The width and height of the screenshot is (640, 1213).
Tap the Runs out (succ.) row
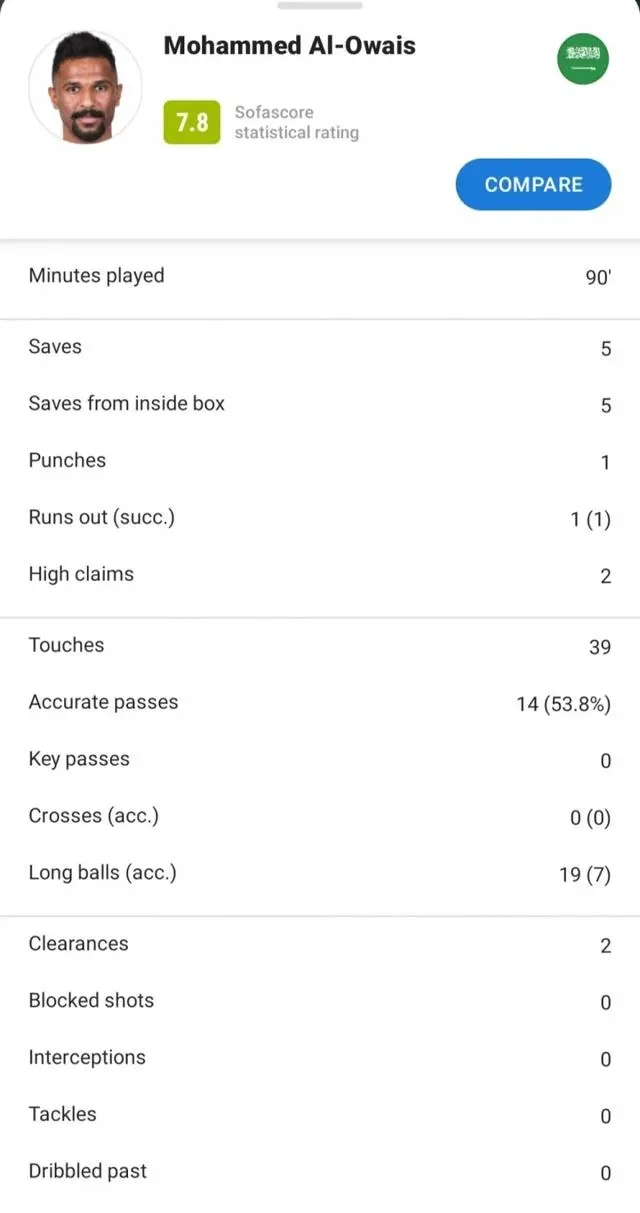click(320, 518)
